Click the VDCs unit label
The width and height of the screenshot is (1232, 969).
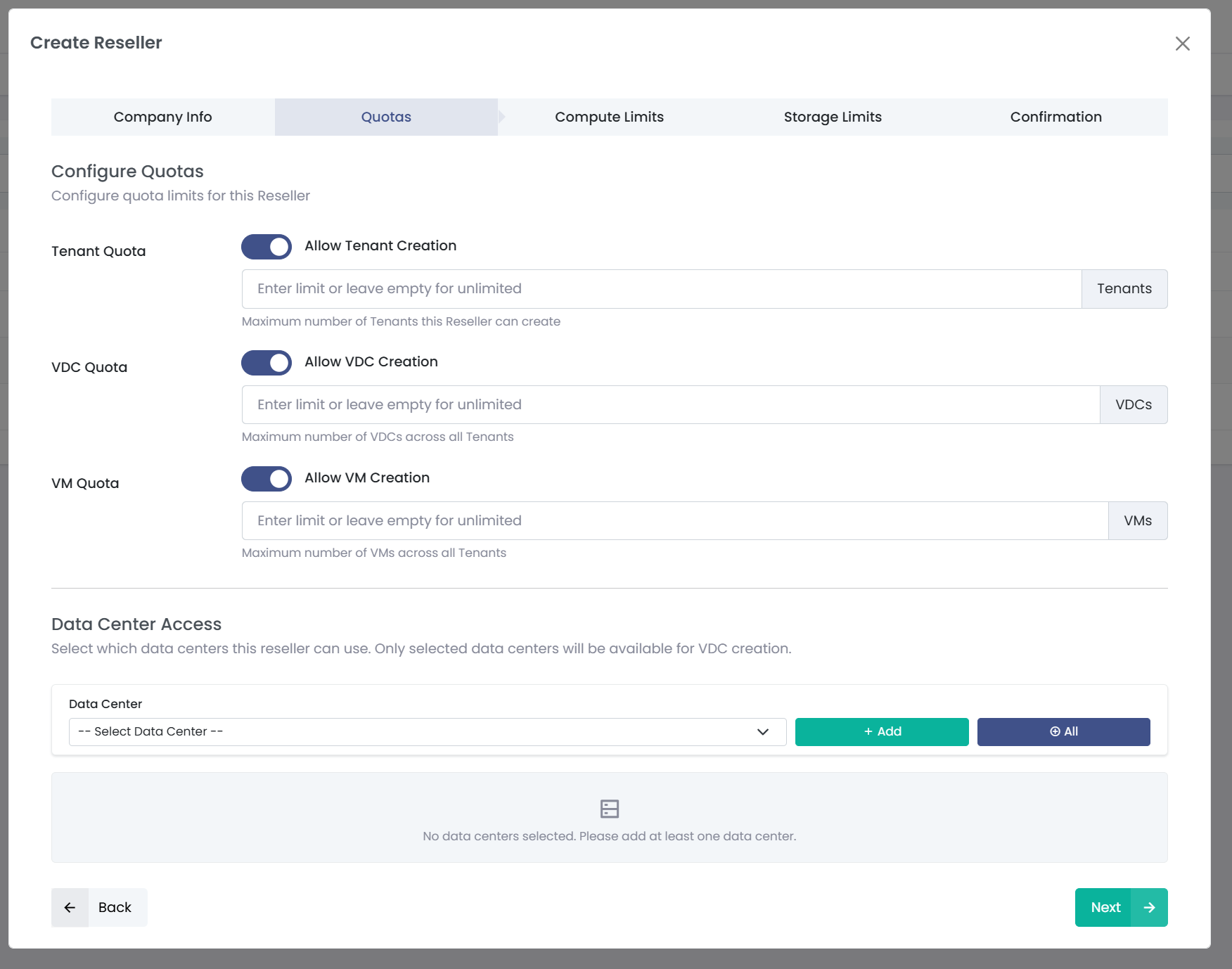(1134, 404)
